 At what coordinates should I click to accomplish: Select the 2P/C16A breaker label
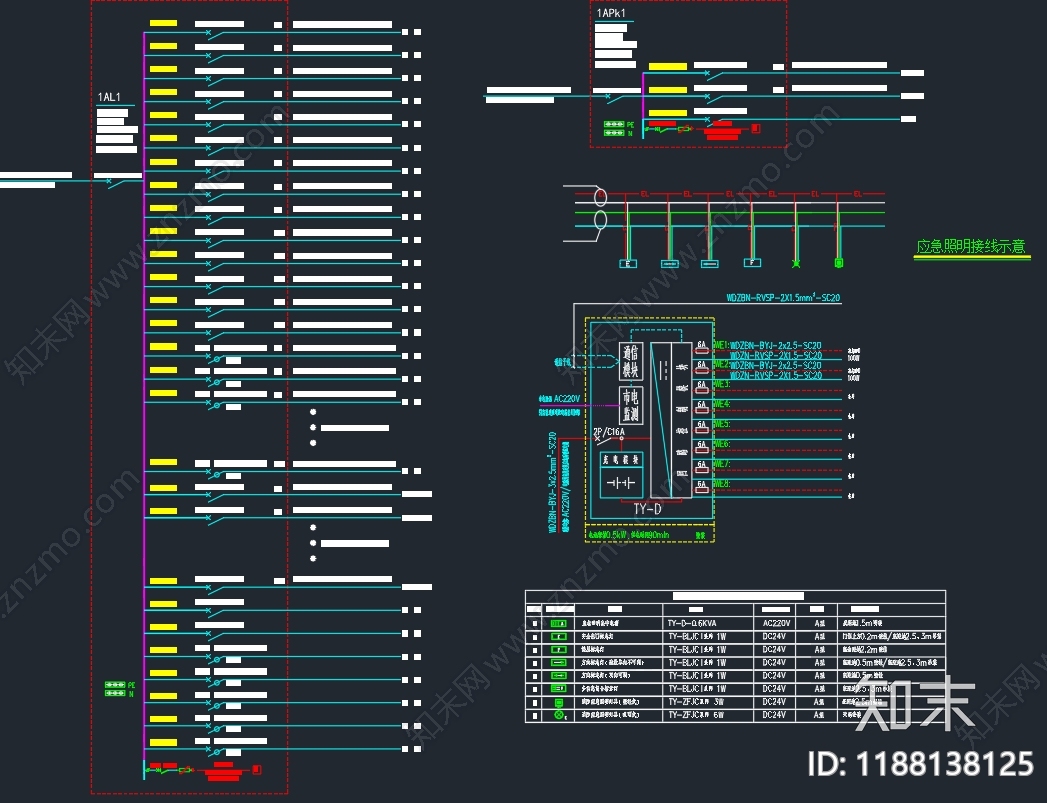(x=609, y=432)
